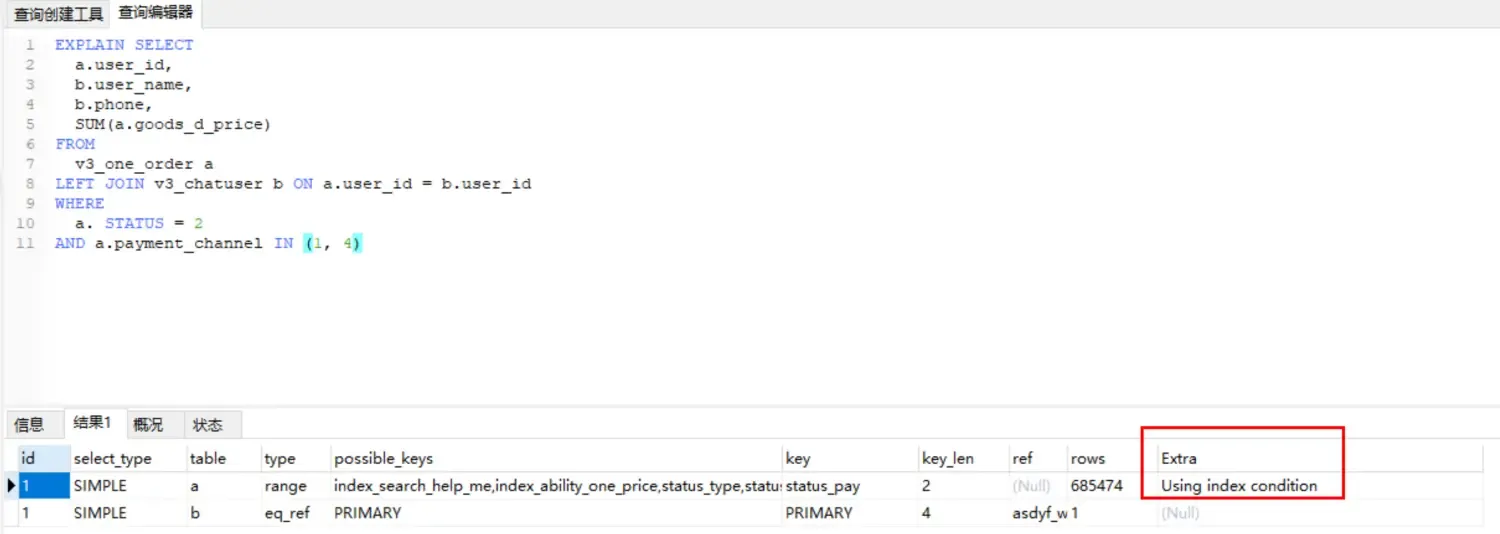View the 状态 tab
Screen dimensions: 1500x534
pos(208,425)
